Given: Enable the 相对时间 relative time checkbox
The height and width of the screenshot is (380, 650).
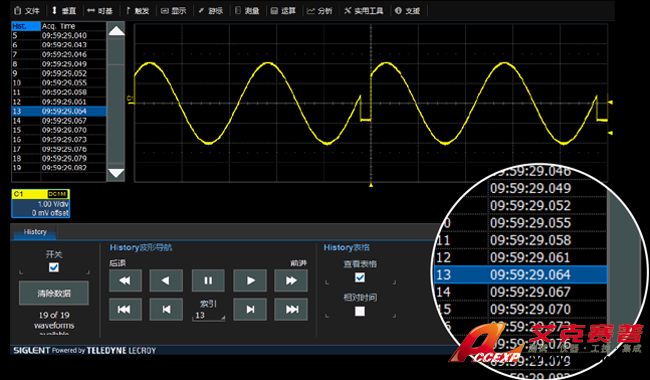Looking at the screenshot, I should 360,311.
